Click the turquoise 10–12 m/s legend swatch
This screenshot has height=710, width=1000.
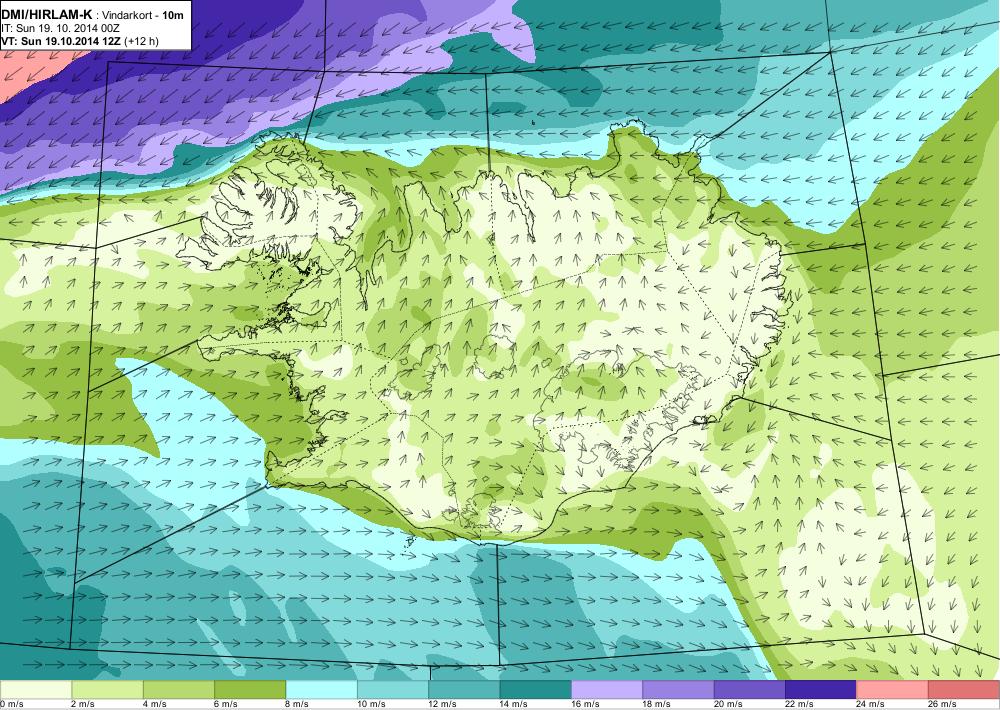393,689
